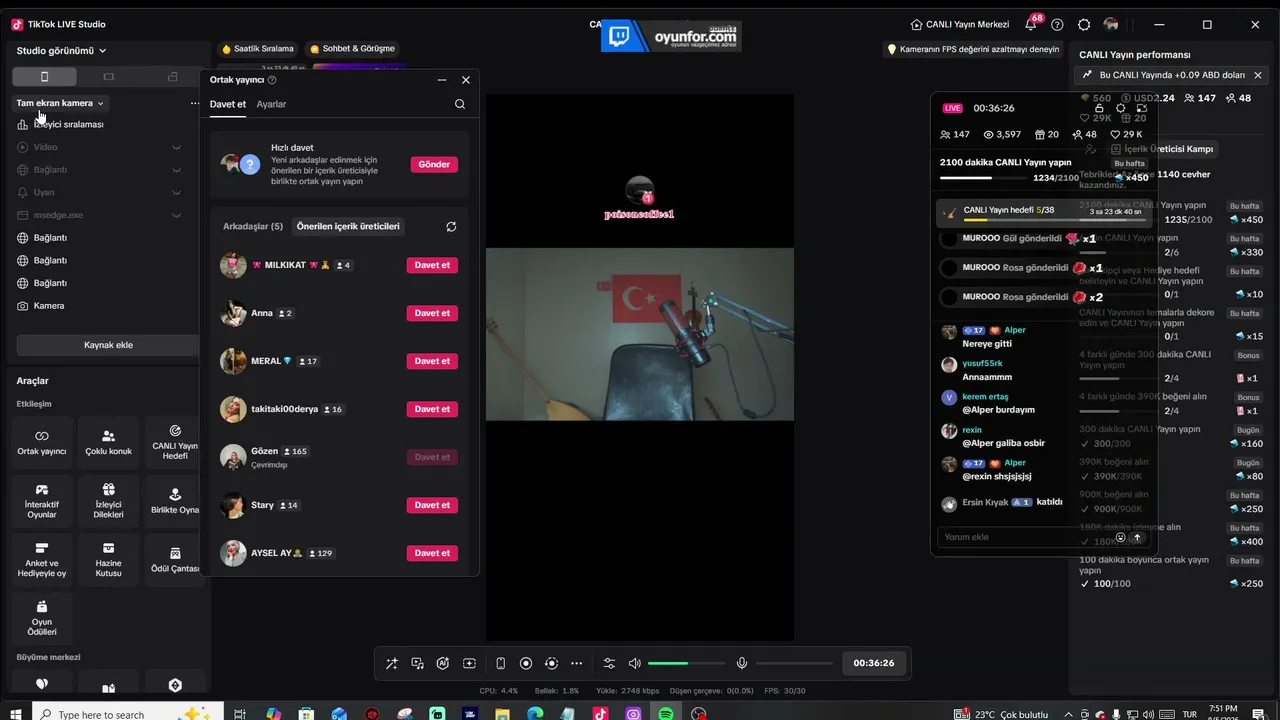Invite MILKIKAT with Davet et
1280x720 pixels.
click(432, 265)
